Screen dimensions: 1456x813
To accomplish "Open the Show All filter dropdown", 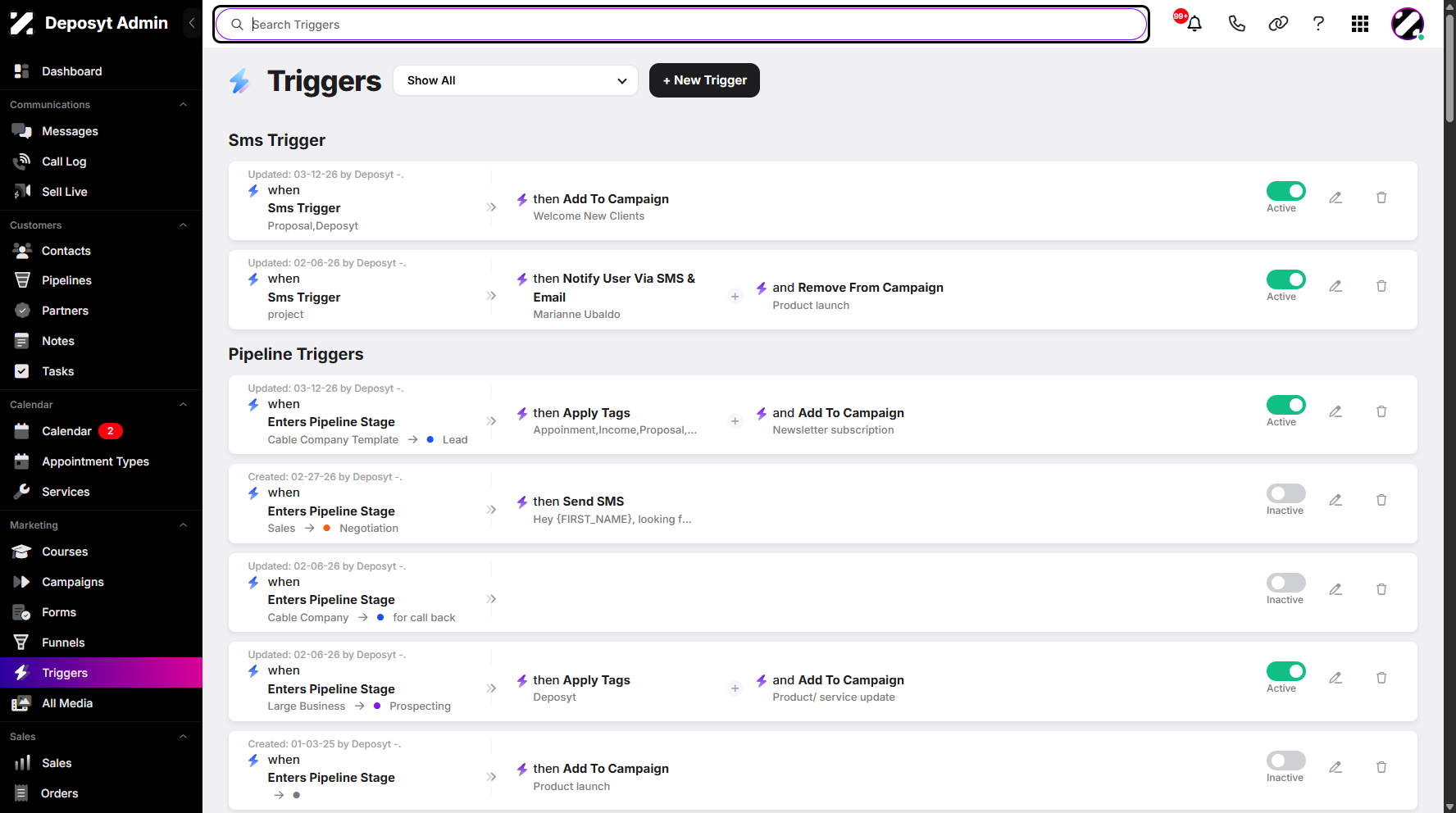I will (x=516, y=80).
